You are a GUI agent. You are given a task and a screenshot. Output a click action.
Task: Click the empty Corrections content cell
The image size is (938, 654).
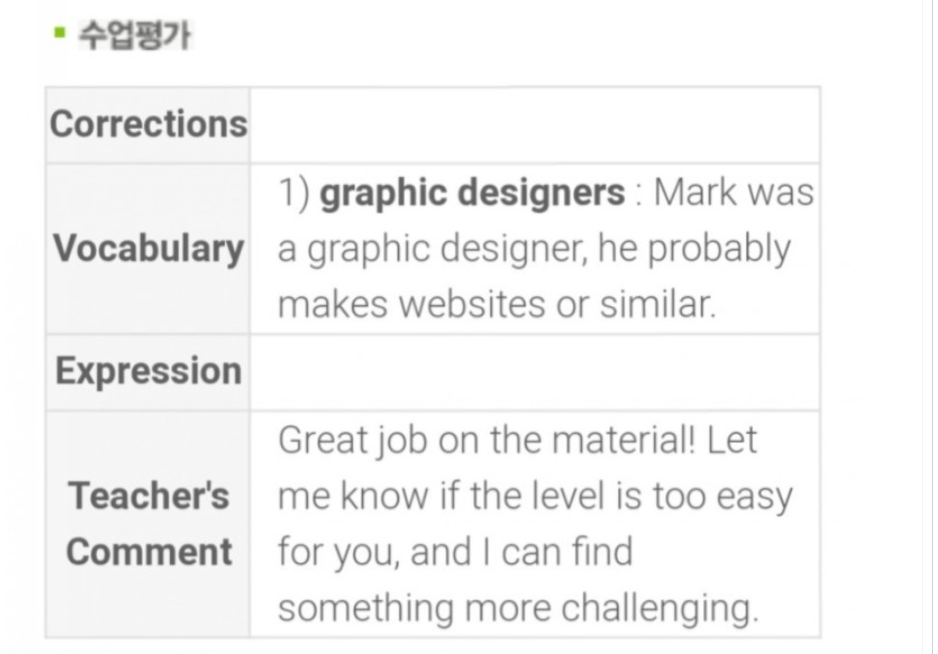pyautogui.click(x=535, y=125)
